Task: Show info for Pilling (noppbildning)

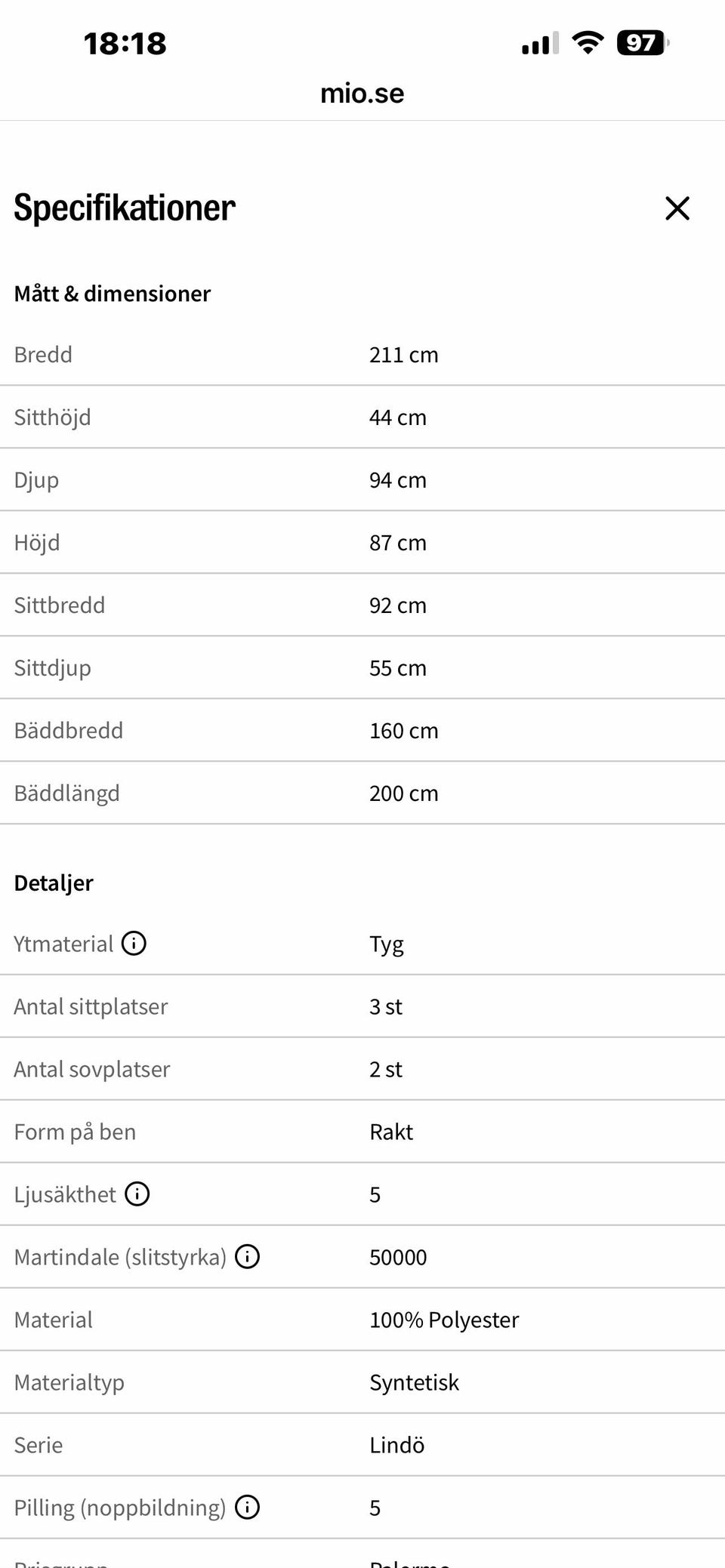Action: pos(247,1507)
